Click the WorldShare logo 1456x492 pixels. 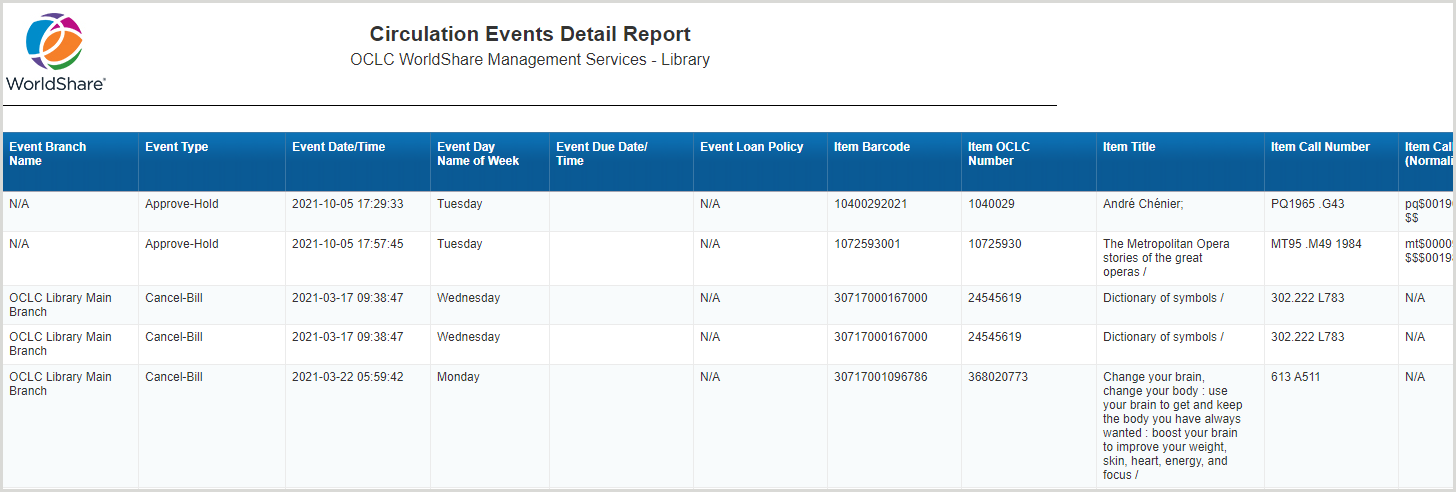pos(55,53)
